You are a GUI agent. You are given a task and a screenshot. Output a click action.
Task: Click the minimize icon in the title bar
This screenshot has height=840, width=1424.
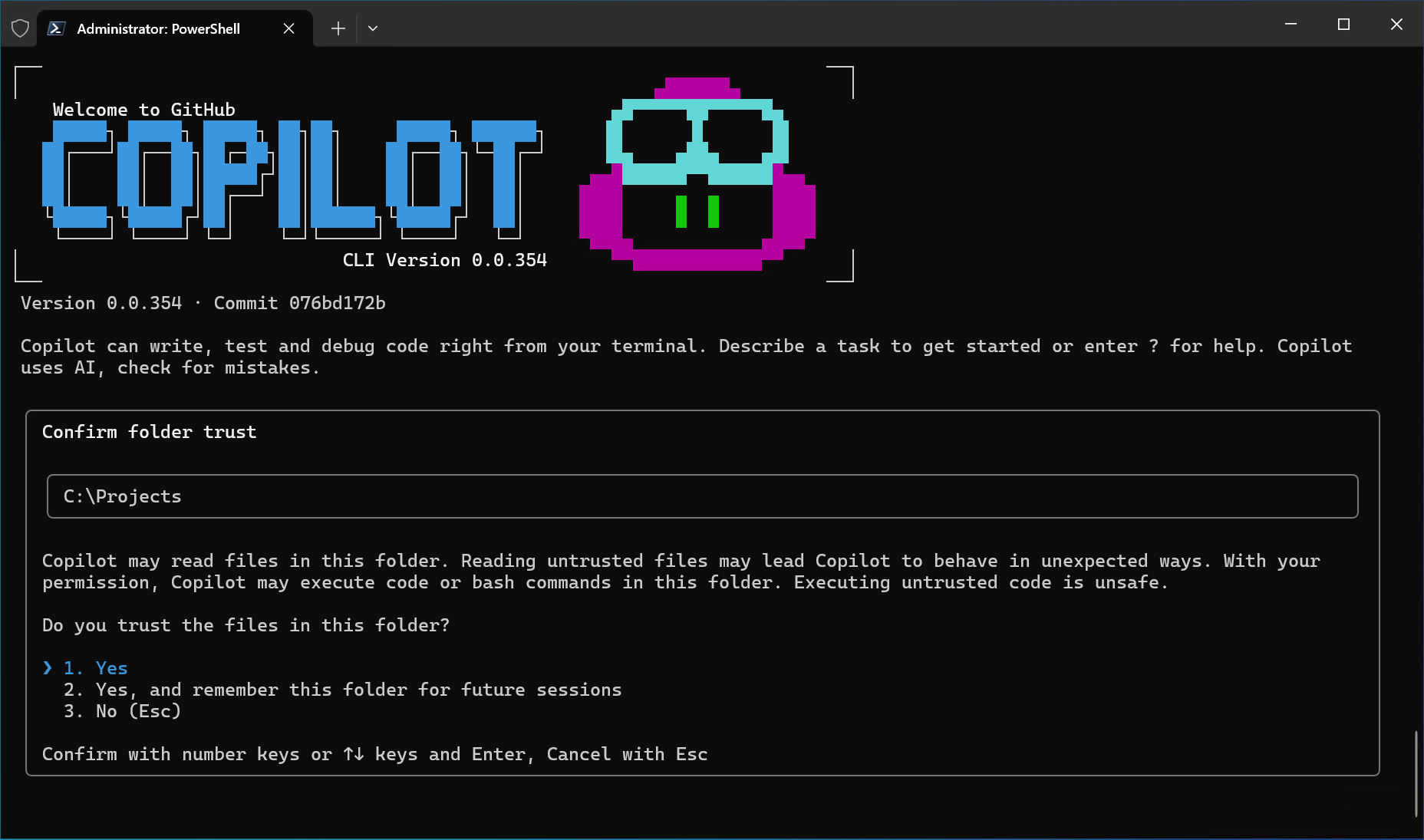click(1290, 24)
